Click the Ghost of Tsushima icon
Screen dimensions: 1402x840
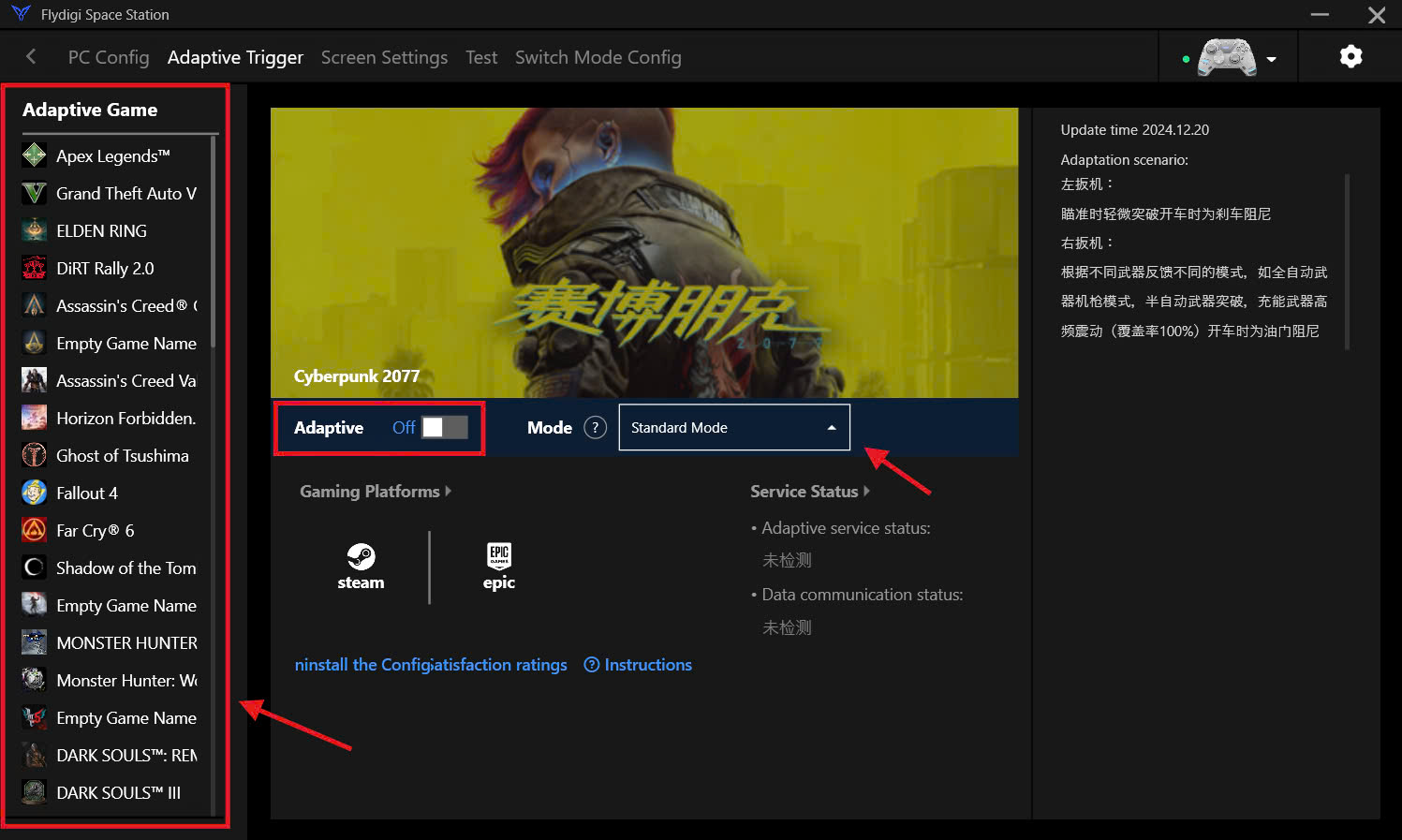tap(34, 455)
